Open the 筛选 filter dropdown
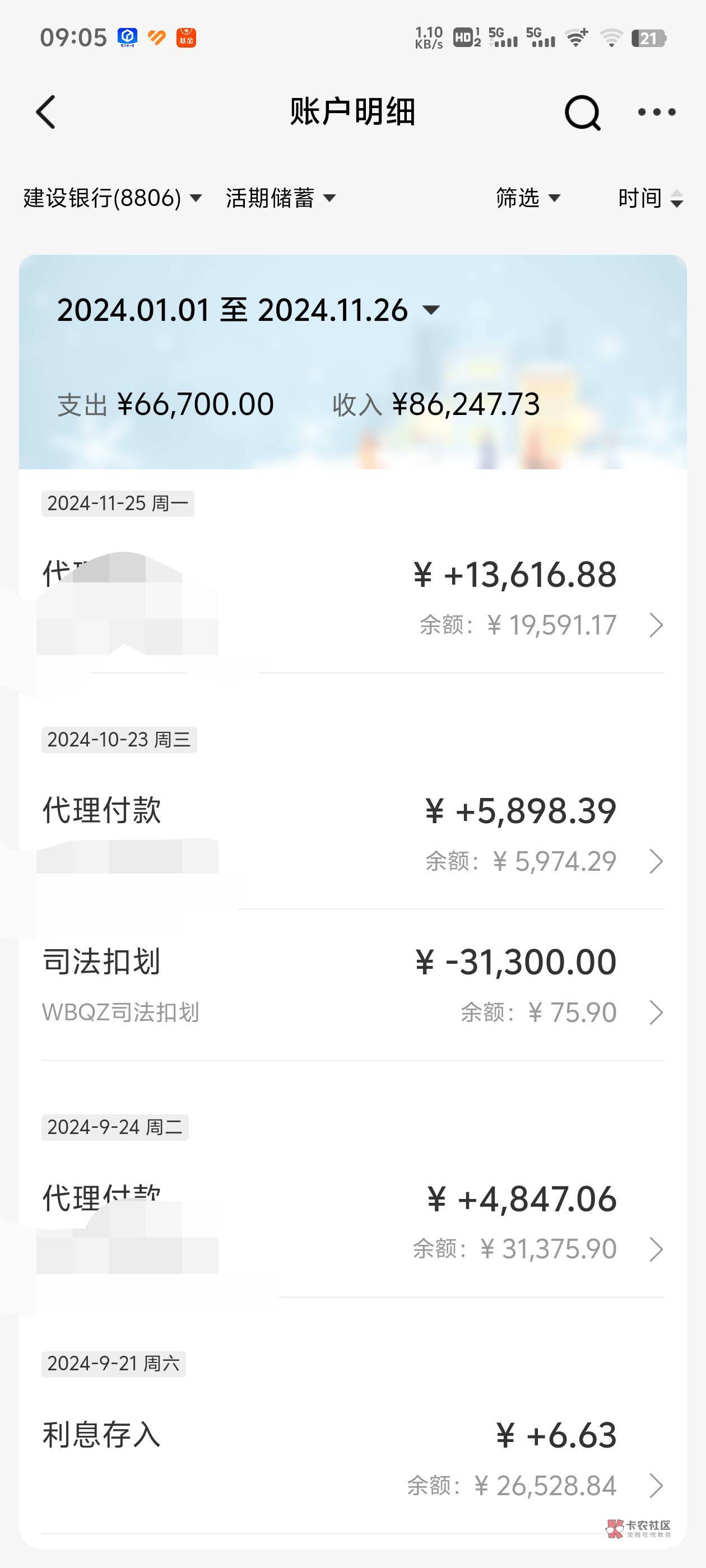The image size is (706, 1568). point(527,198)
